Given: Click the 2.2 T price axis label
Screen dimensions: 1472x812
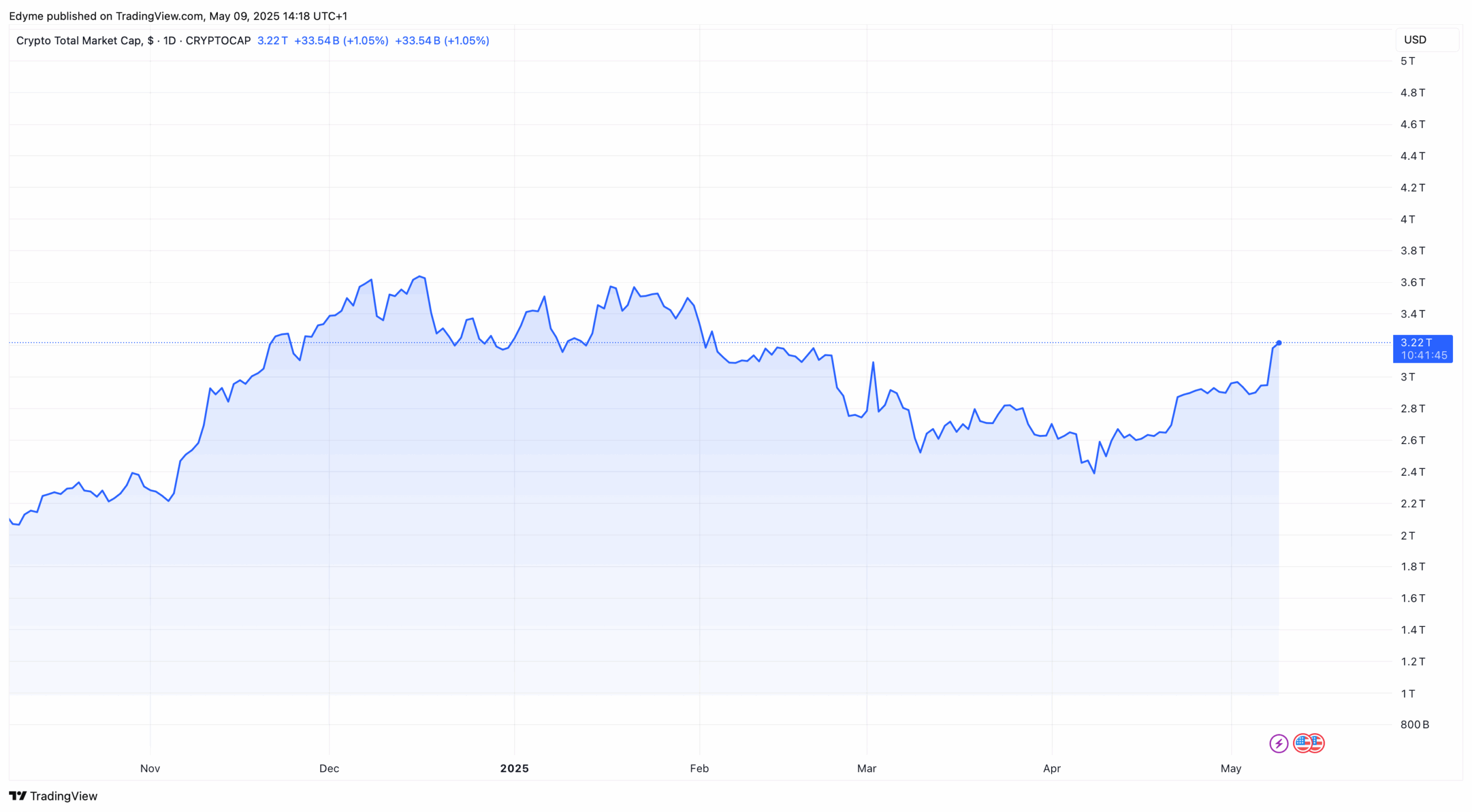Looking at the screenshot, I should coord(1412,503).
